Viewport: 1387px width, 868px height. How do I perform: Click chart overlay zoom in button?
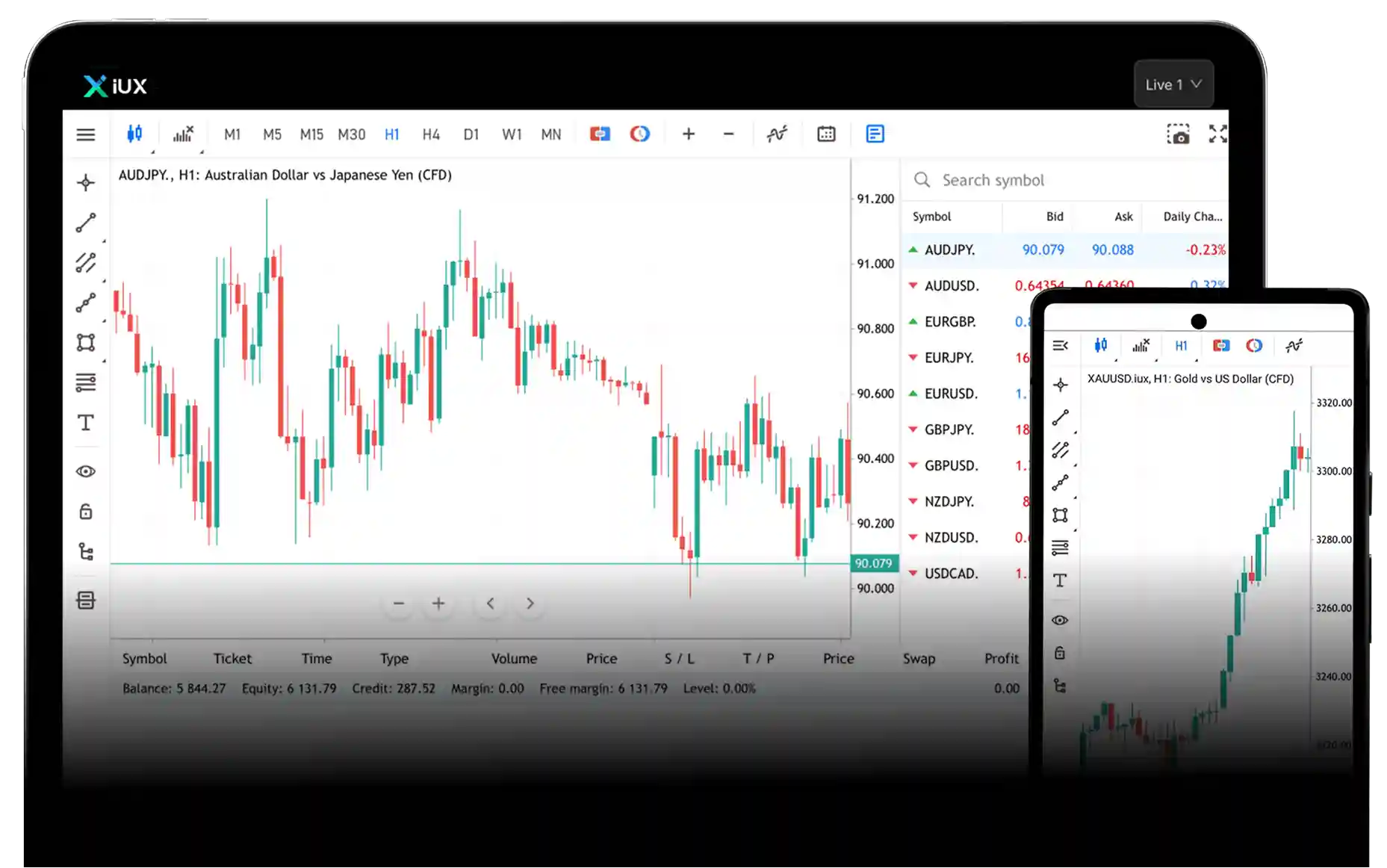[x=438, y=603]
